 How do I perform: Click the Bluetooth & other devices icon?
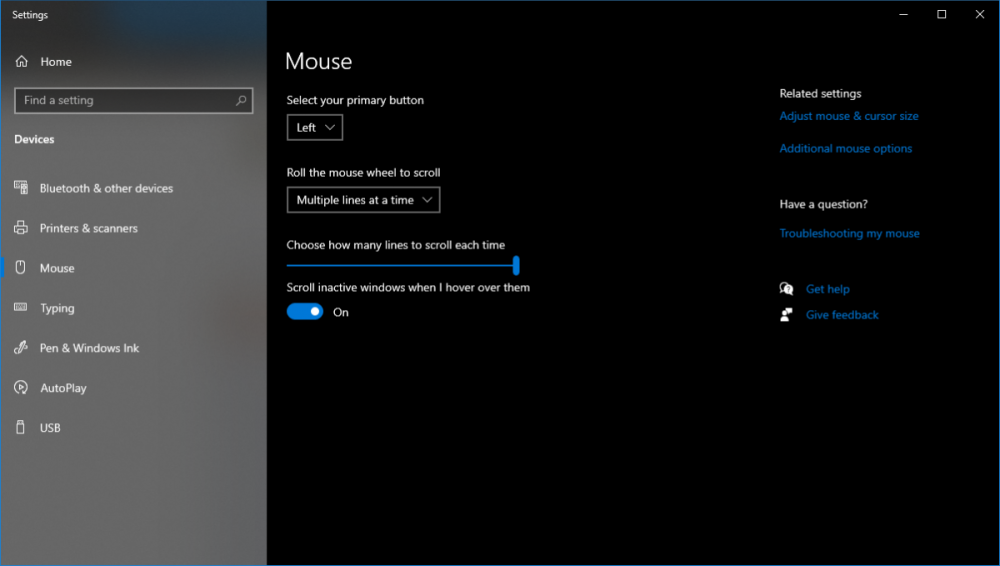tap(21, 188)
